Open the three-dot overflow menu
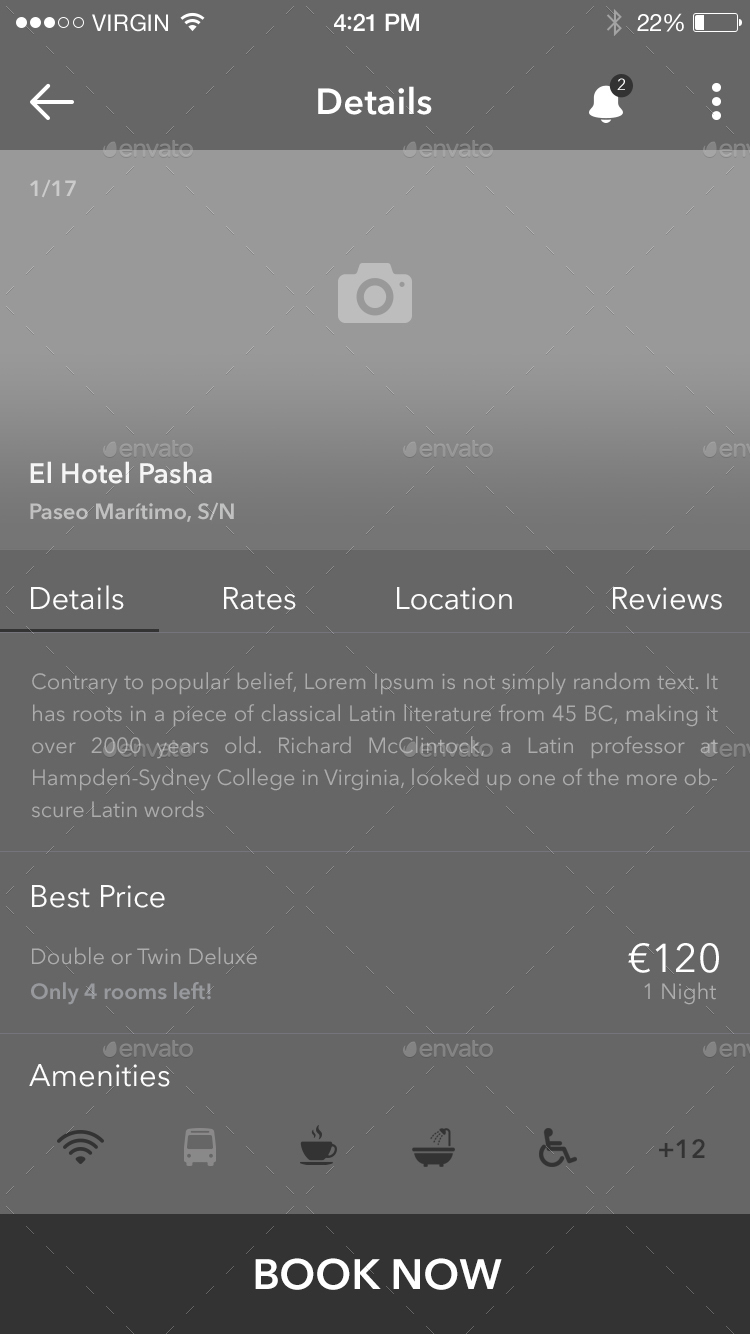This screenshot has width=750, height=1334. (716, 101)
